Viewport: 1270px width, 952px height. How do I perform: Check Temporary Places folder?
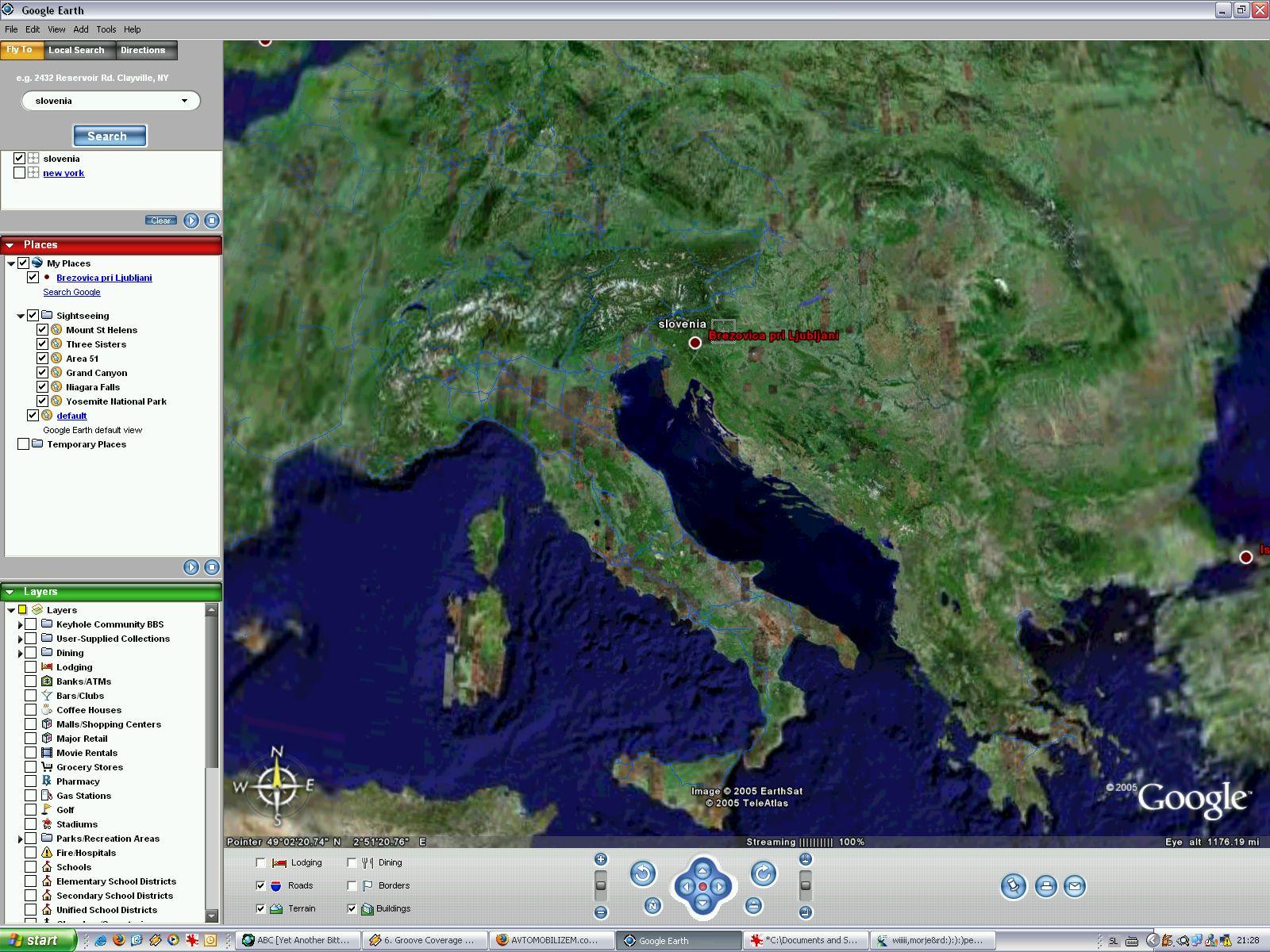click(x=23, y=444)
